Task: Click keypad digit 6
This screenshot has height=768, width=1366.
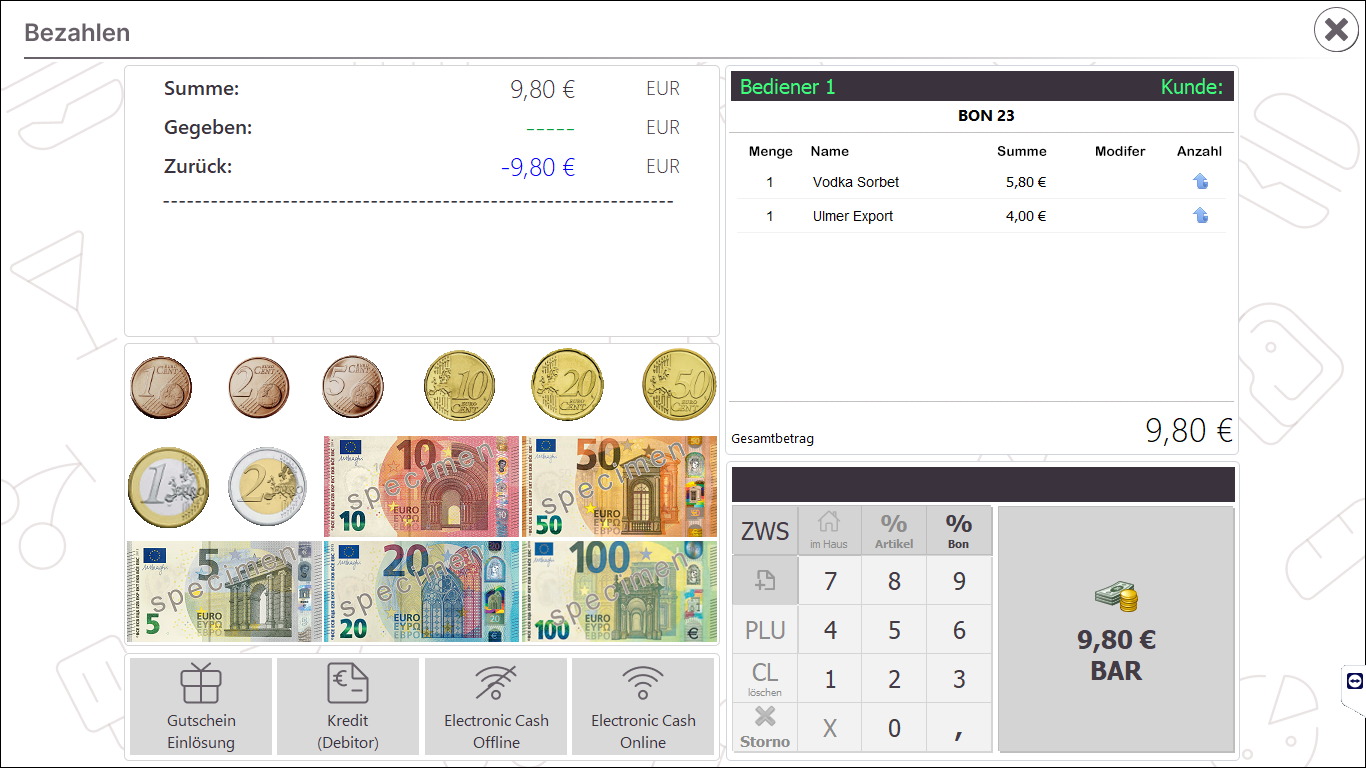Action: 959,630
